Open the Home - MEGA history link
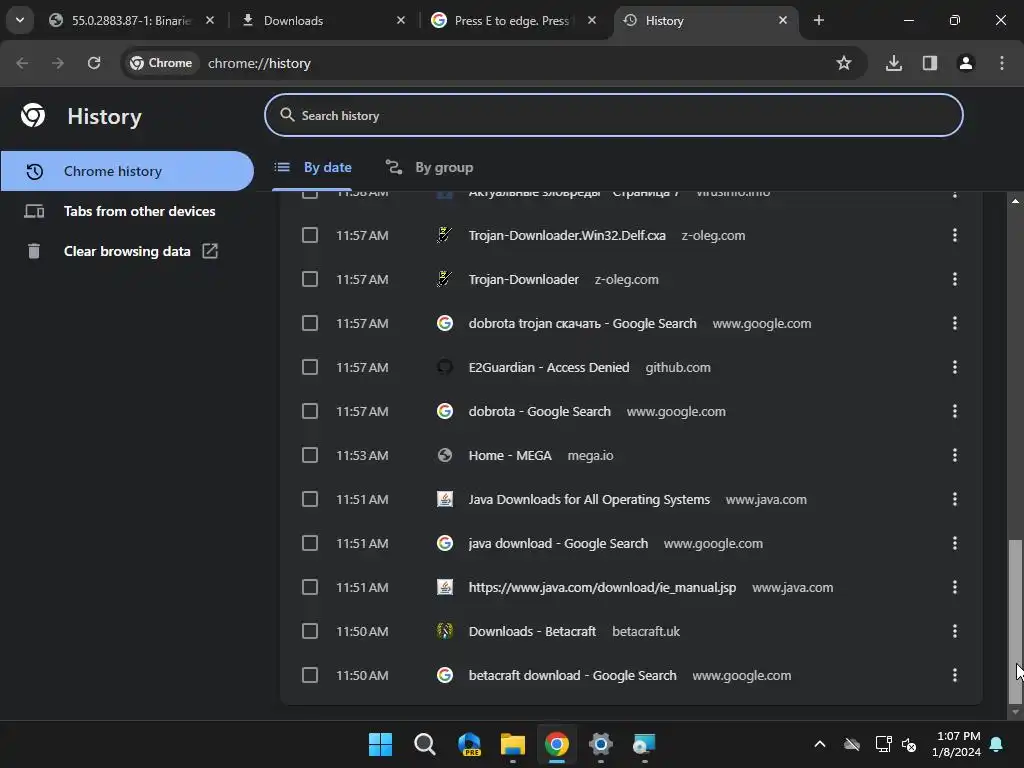The width and height of the screenshot is (1024, 768). click(510, 455)
